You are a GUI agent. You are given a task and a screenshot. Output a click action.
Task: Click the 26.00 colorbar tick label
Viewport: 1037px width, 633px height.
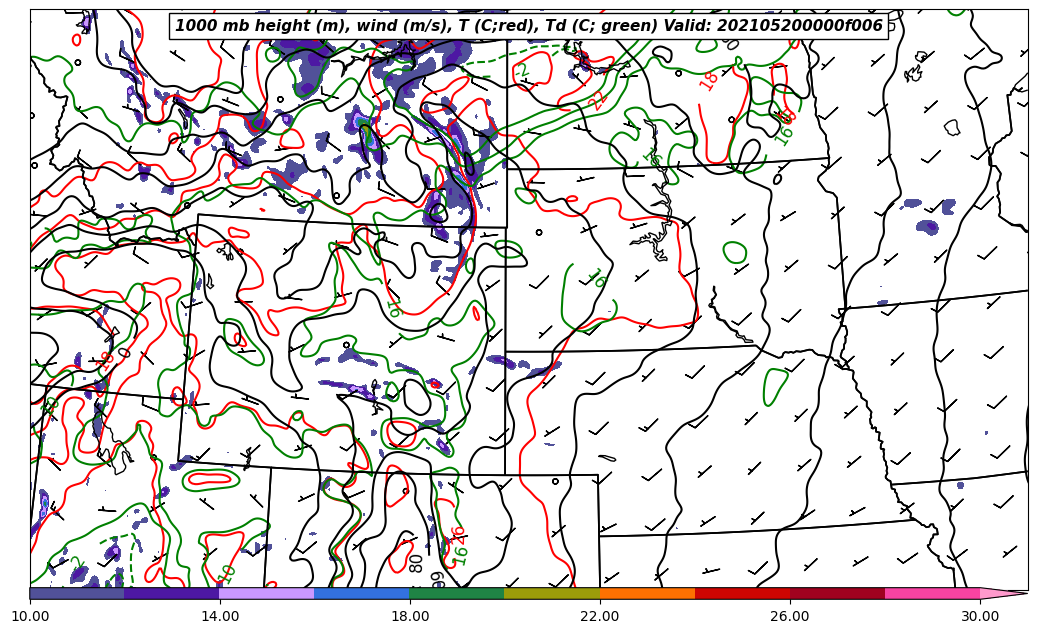[x=790, y=617]
